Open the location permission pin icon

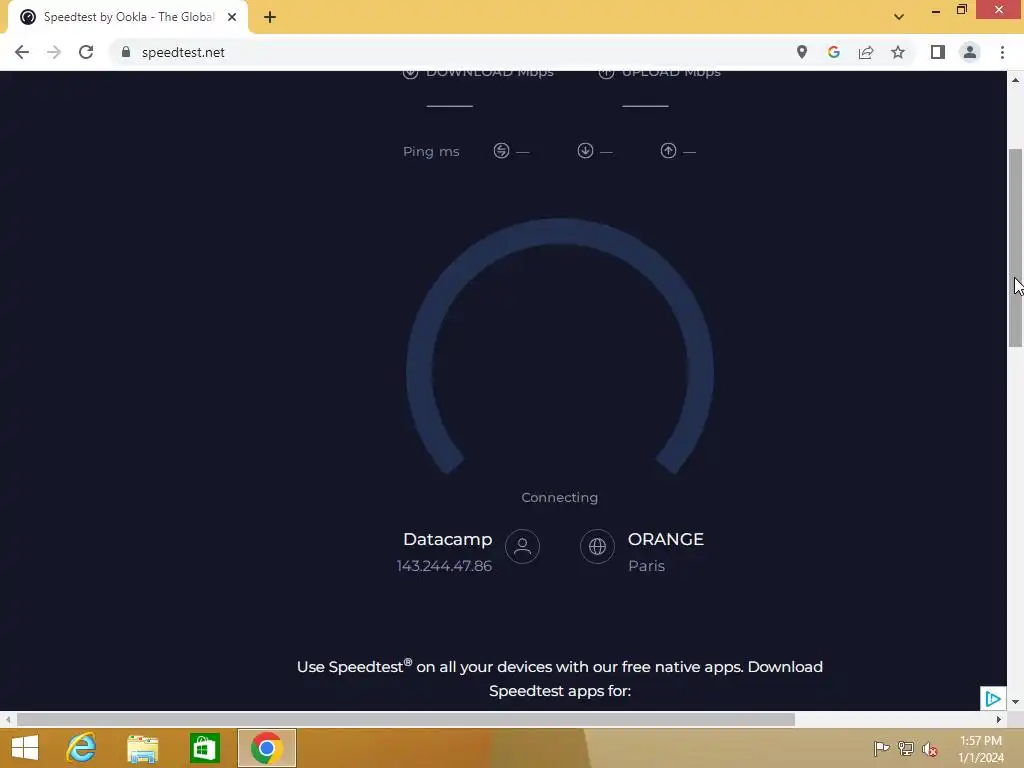tap(801, 52)
